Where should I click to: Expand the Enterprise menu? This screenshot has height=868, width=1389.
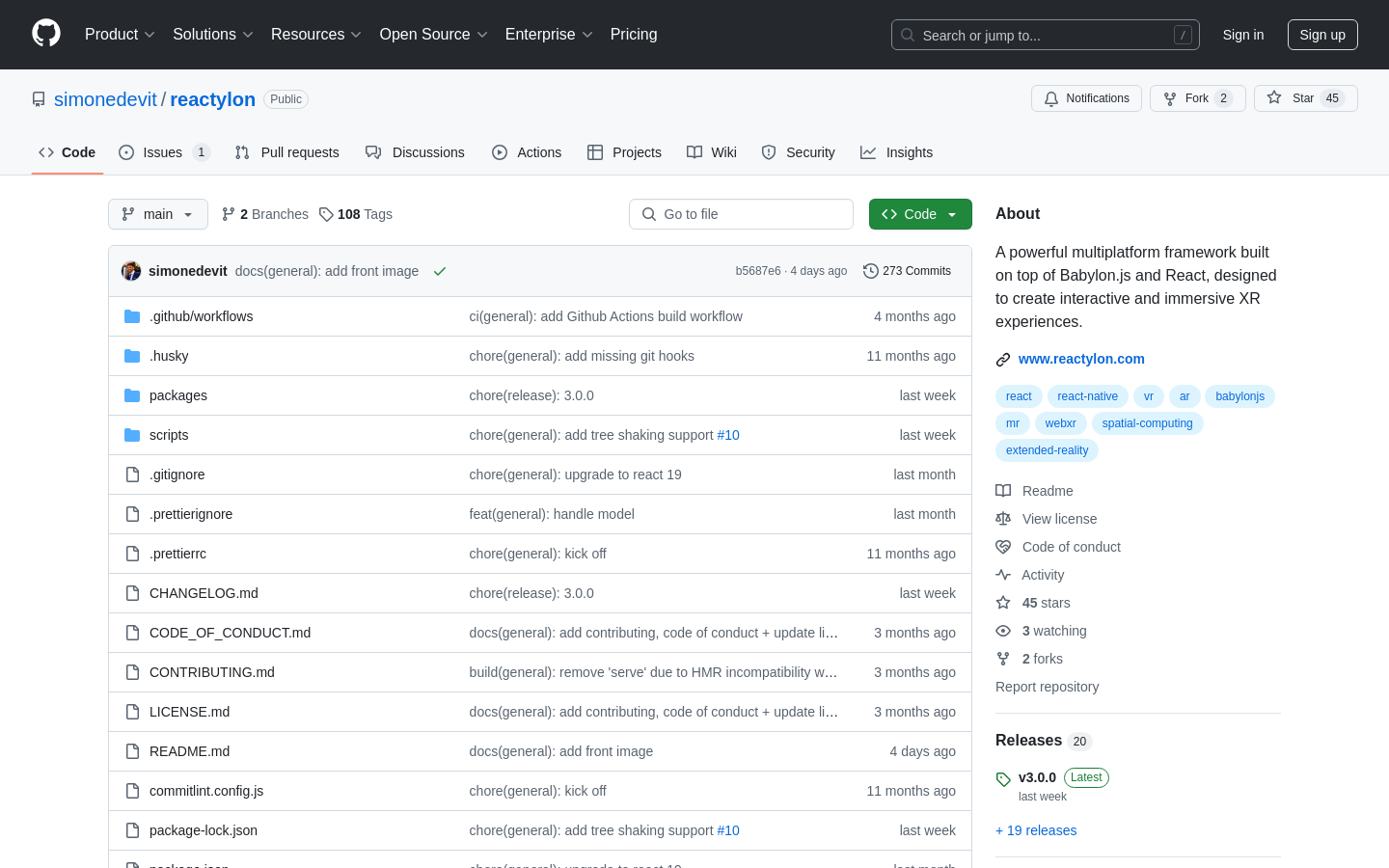pos(549,34)
